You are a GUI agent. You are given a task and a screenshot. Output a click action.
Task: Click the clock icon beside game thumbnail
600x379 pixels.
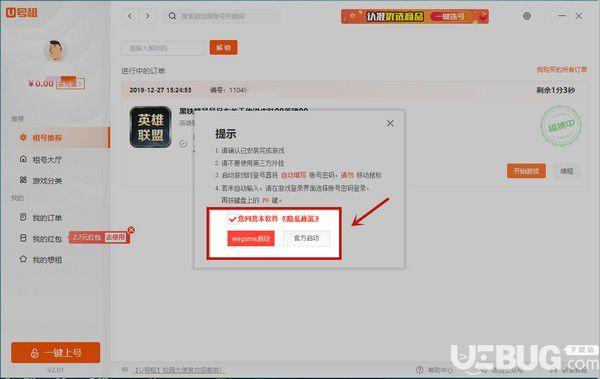184,144
